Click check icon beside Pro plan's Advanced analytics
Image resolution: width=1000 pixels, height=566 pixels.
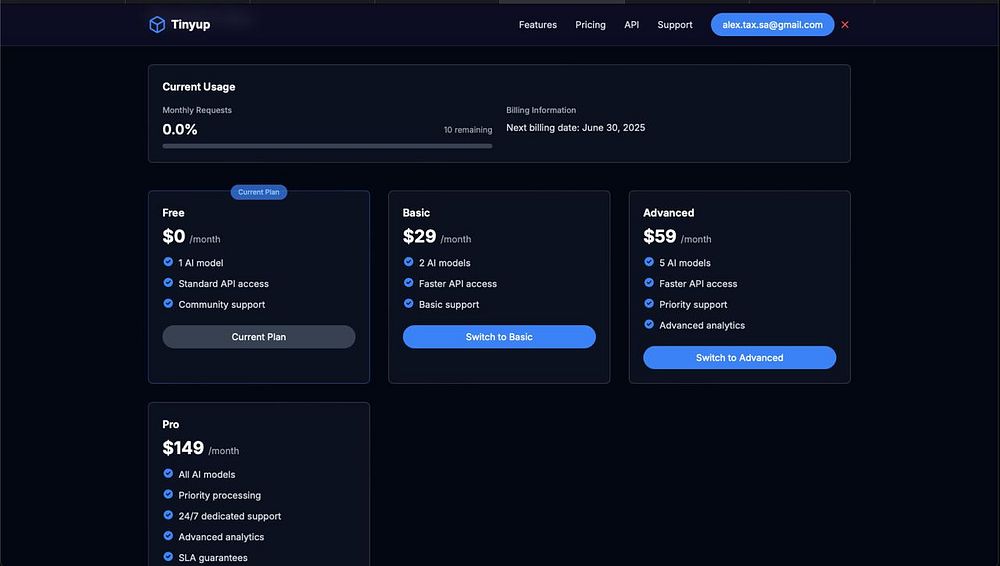pos(168,536)
